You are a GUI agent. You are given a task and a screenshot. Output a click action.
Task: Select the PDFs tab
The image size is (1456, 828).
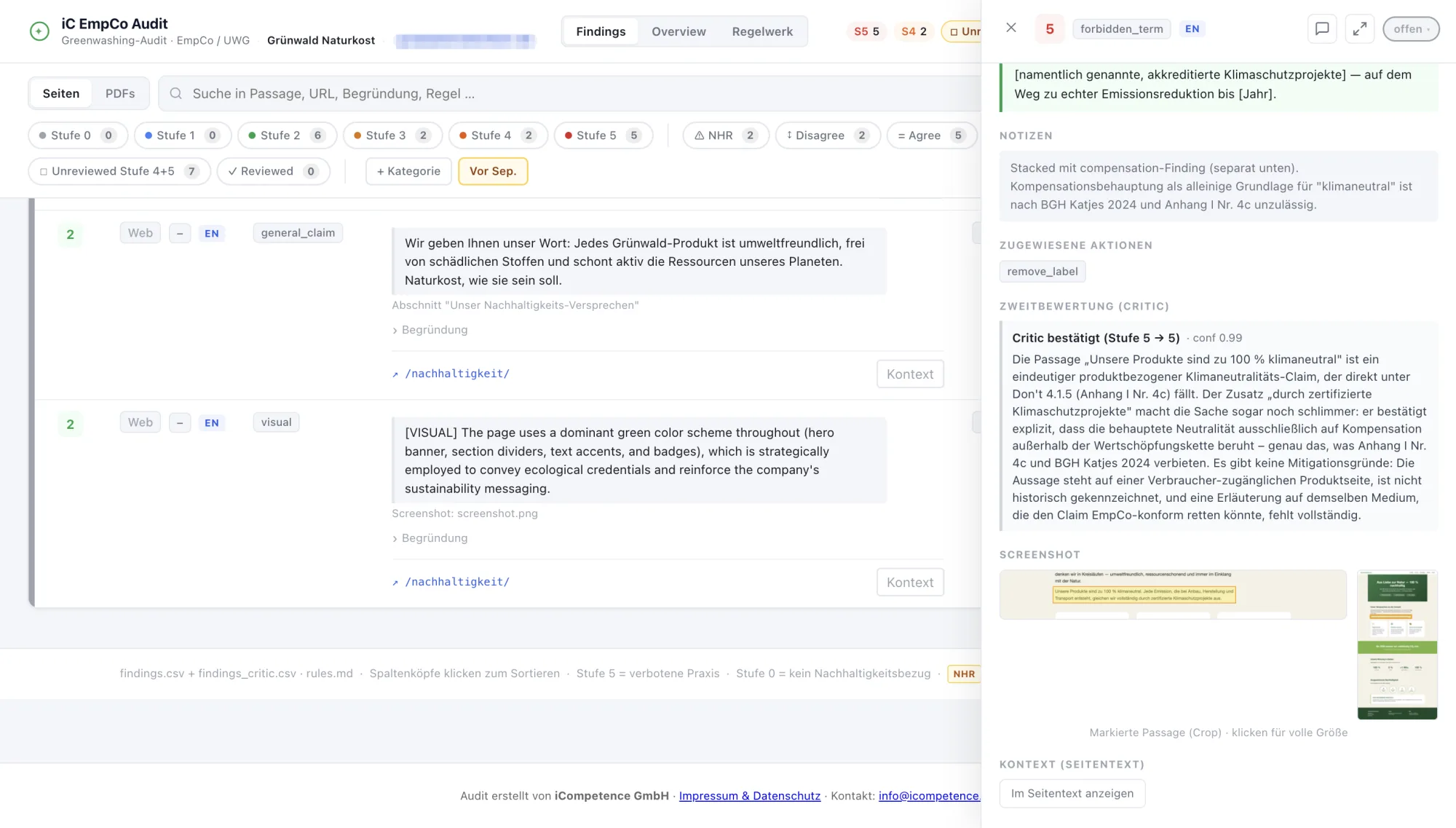tap(120, 93)
